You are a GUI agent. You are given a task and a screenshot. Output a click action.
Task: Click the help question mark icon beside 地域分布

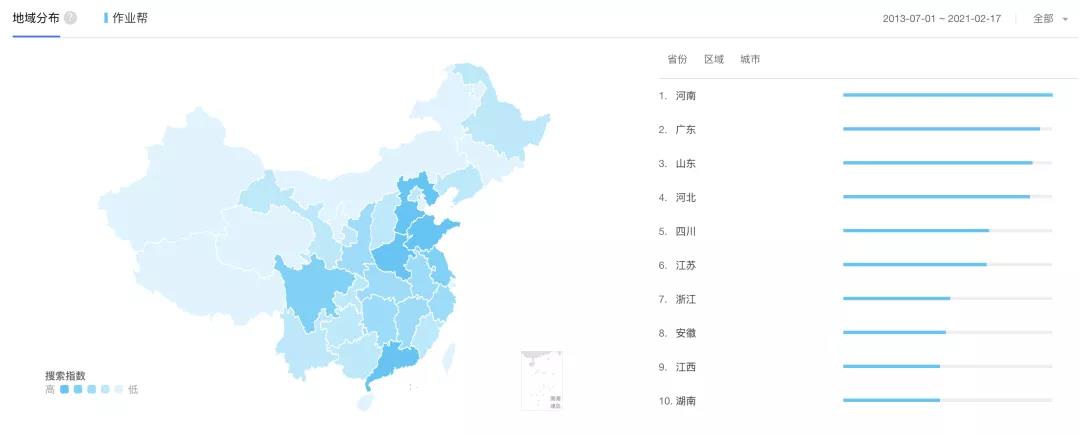pos(71,18)
